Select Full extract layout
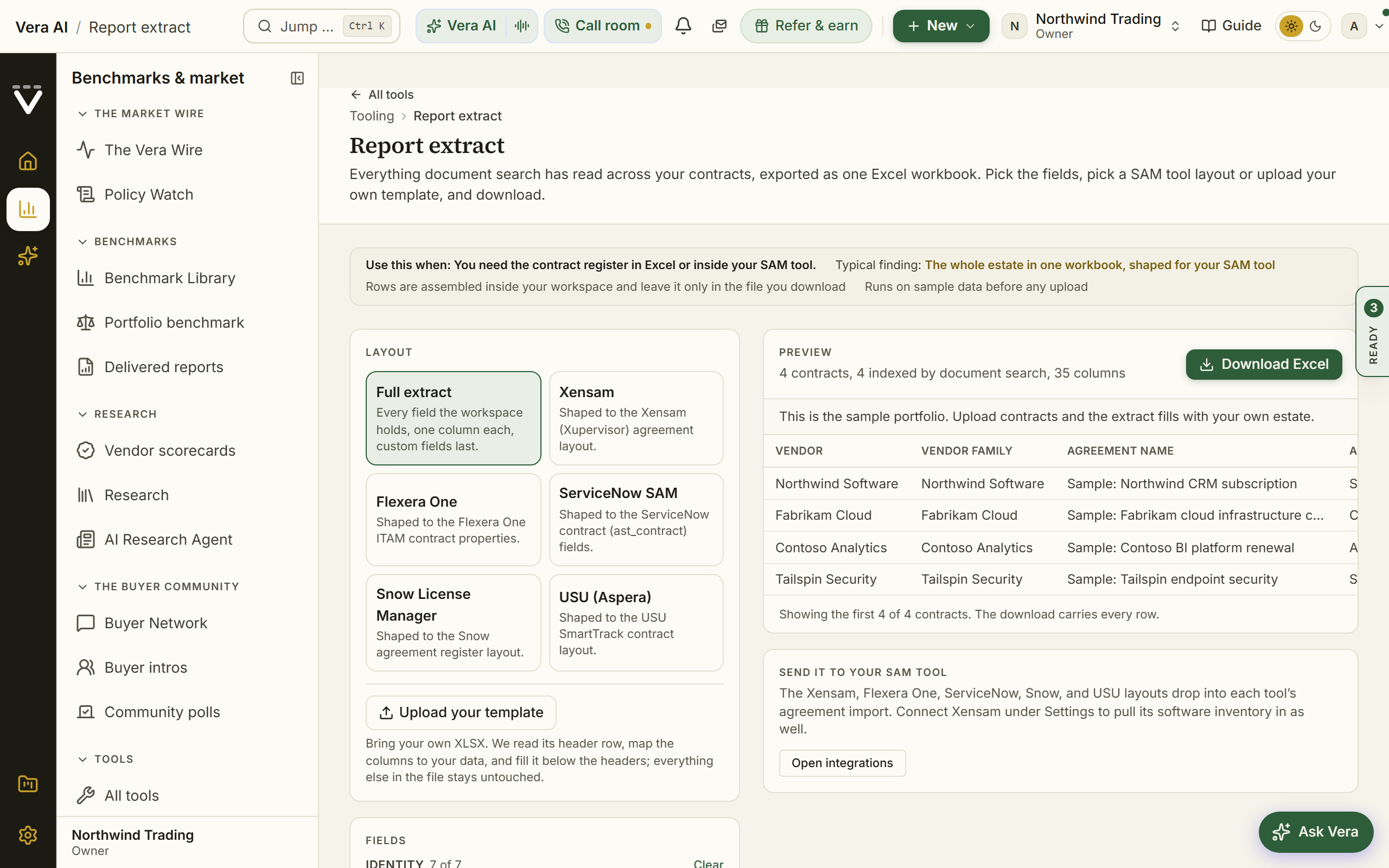 click(454, 418)
